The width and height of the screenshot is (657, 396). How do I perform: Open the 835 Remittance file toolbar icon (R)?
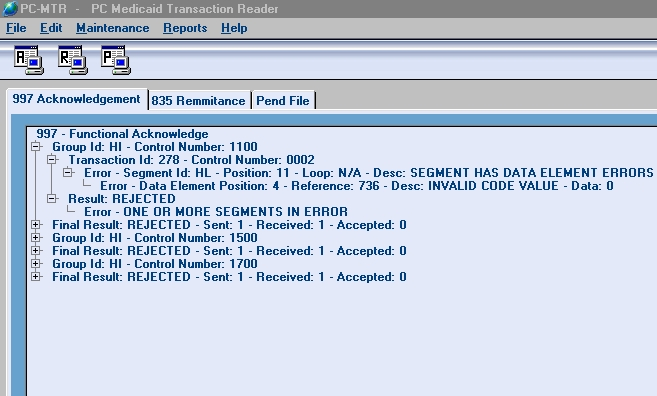73,60
